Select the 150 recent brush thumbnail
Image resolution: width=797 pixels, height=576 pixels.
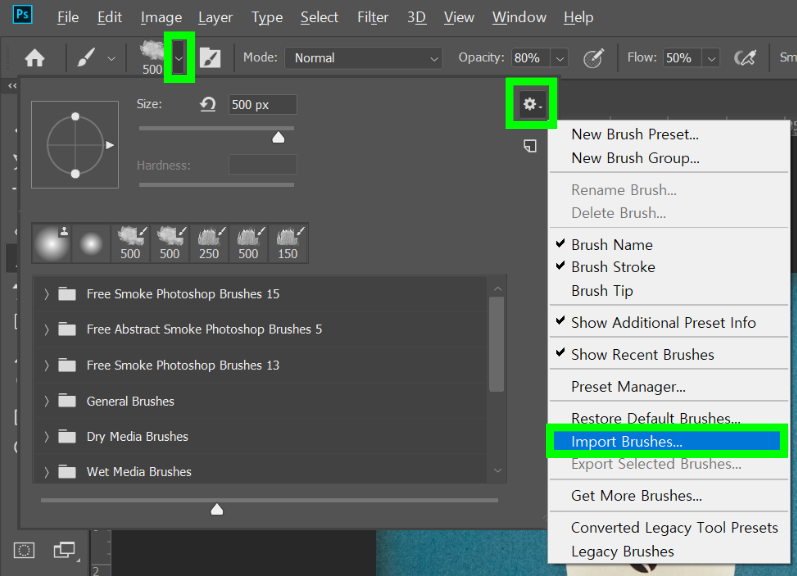pos(288,244)
